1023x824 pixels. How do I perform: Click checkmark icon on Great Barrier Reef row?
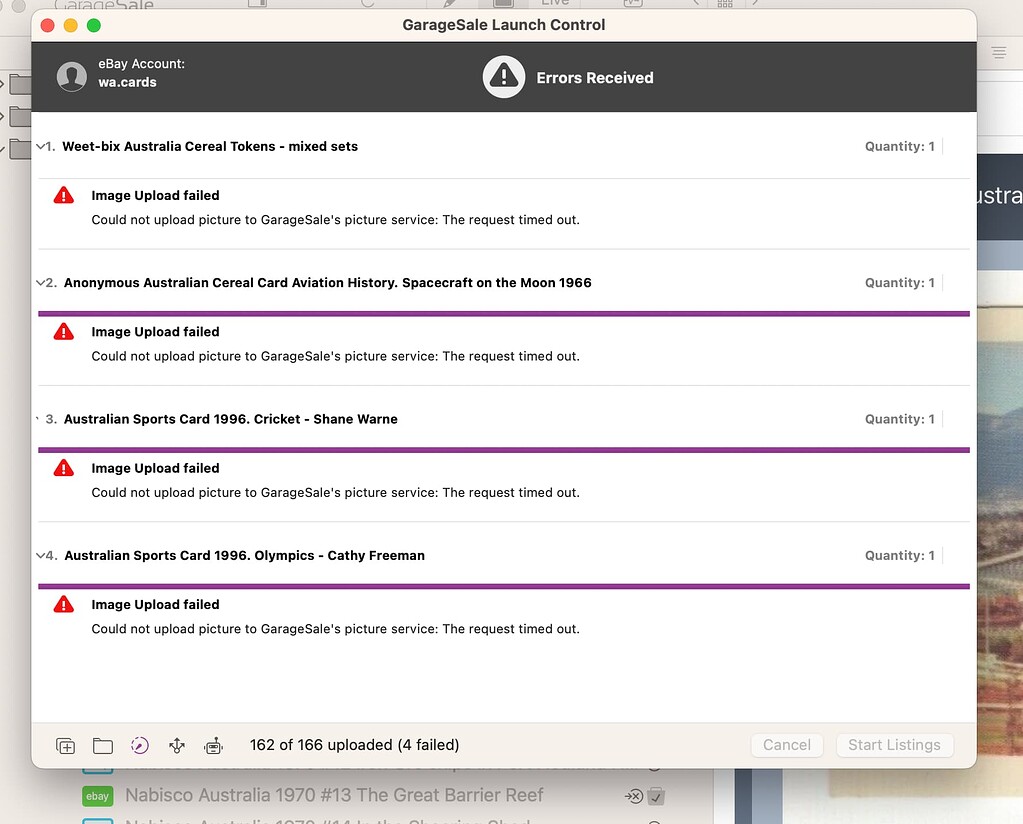(656, 796)
